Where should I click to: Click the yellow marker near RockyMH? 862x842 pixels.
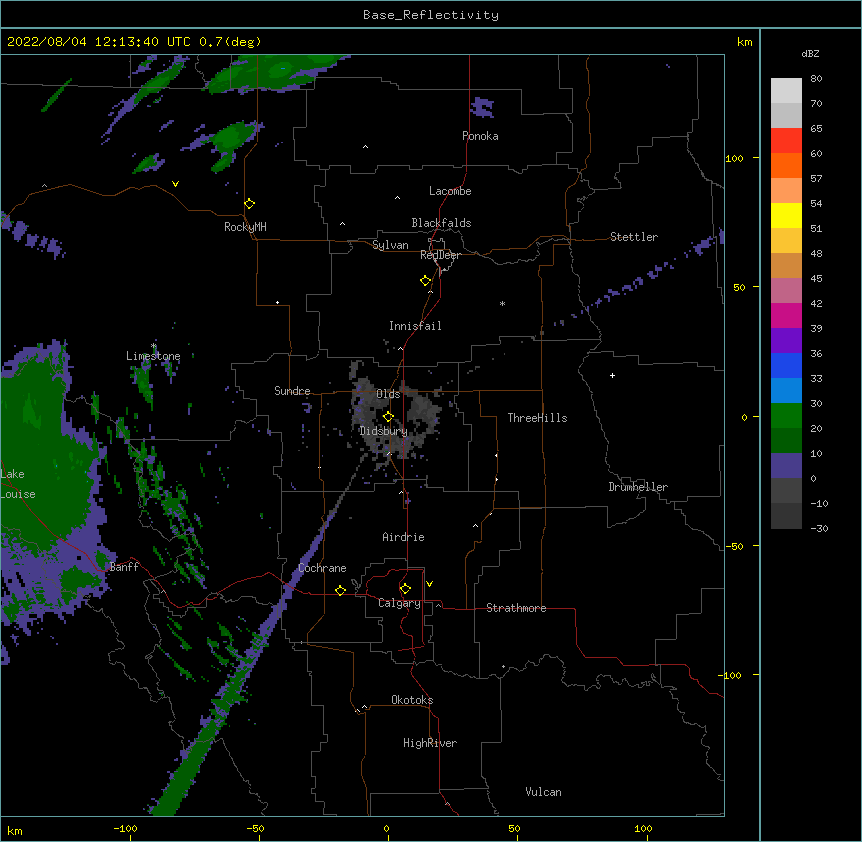point(249,204)
